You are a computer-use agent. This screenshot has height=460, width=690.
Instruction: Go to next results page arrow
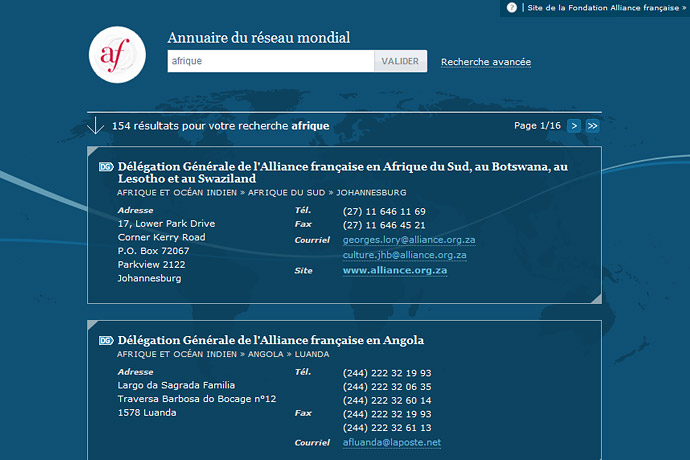574,126
